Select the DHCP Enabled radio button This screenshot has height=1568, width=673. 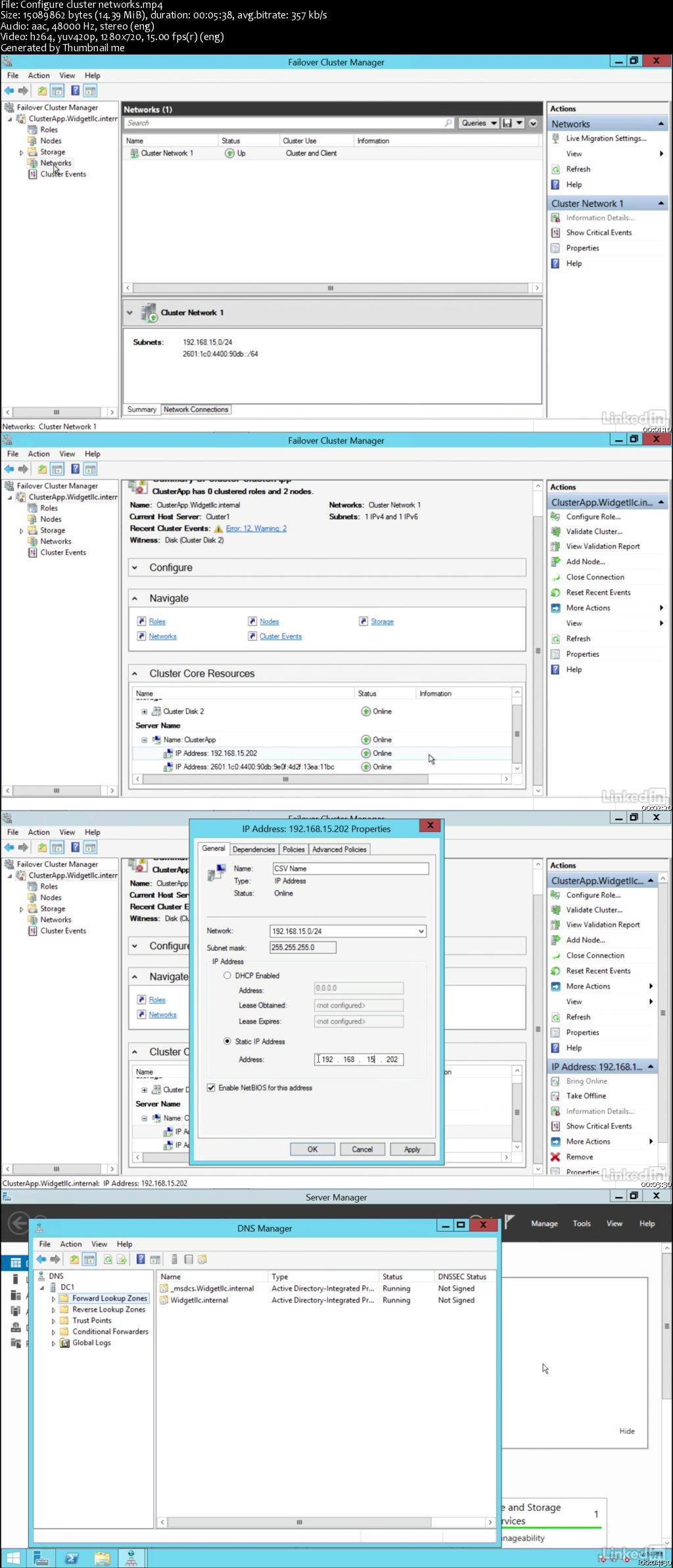227,975
